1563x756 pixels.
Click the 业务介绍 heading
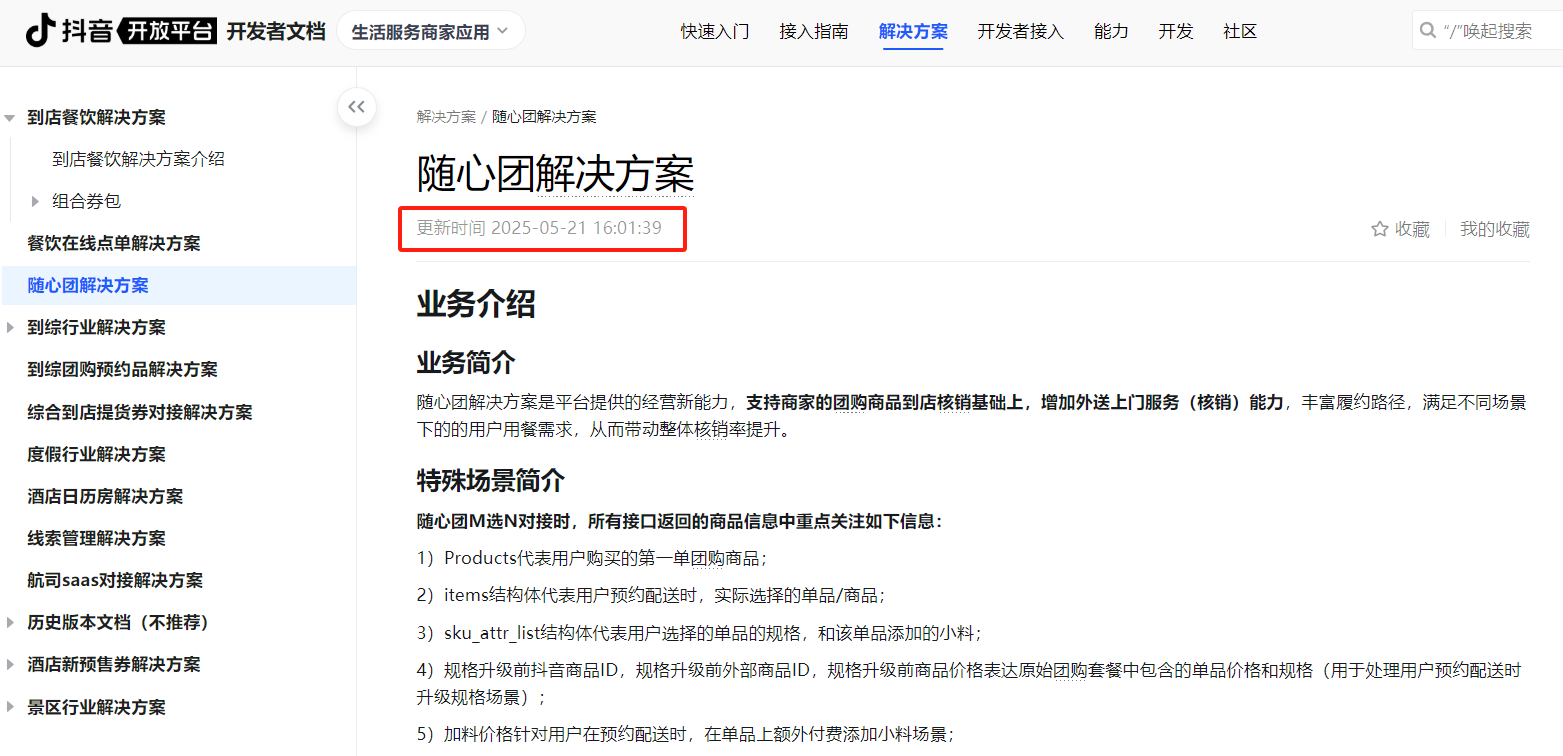(476, 303)
